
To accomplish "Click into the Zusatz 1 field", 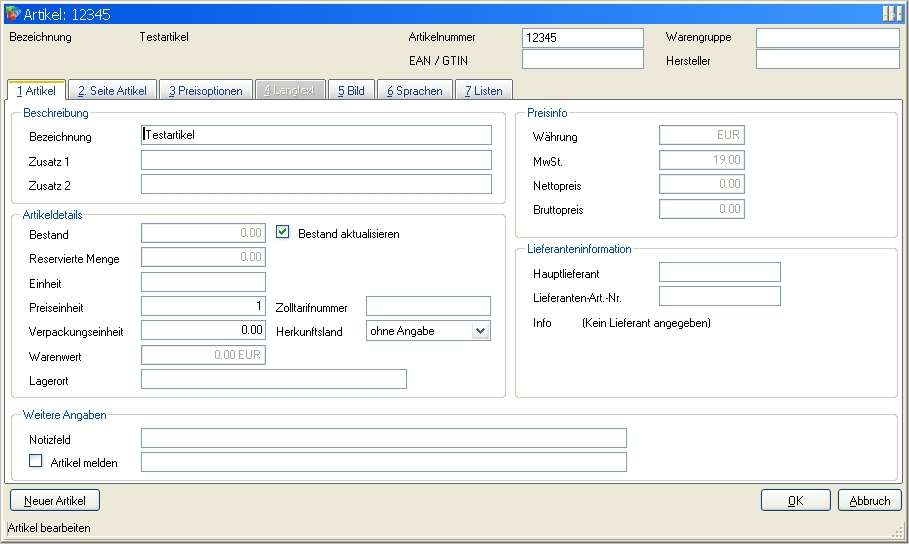I will pos(316,160).
